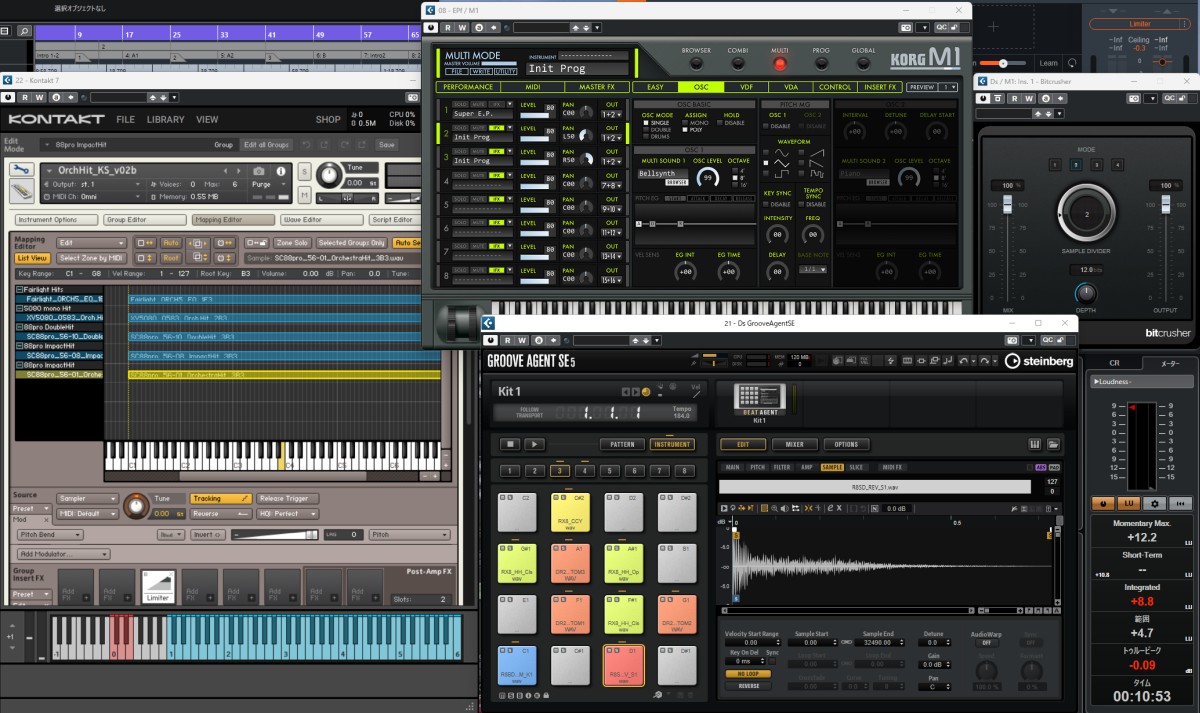The image size is (1200, 713).
Task: Collapse the Fairlight Hits group
Action: coord(19,288)
